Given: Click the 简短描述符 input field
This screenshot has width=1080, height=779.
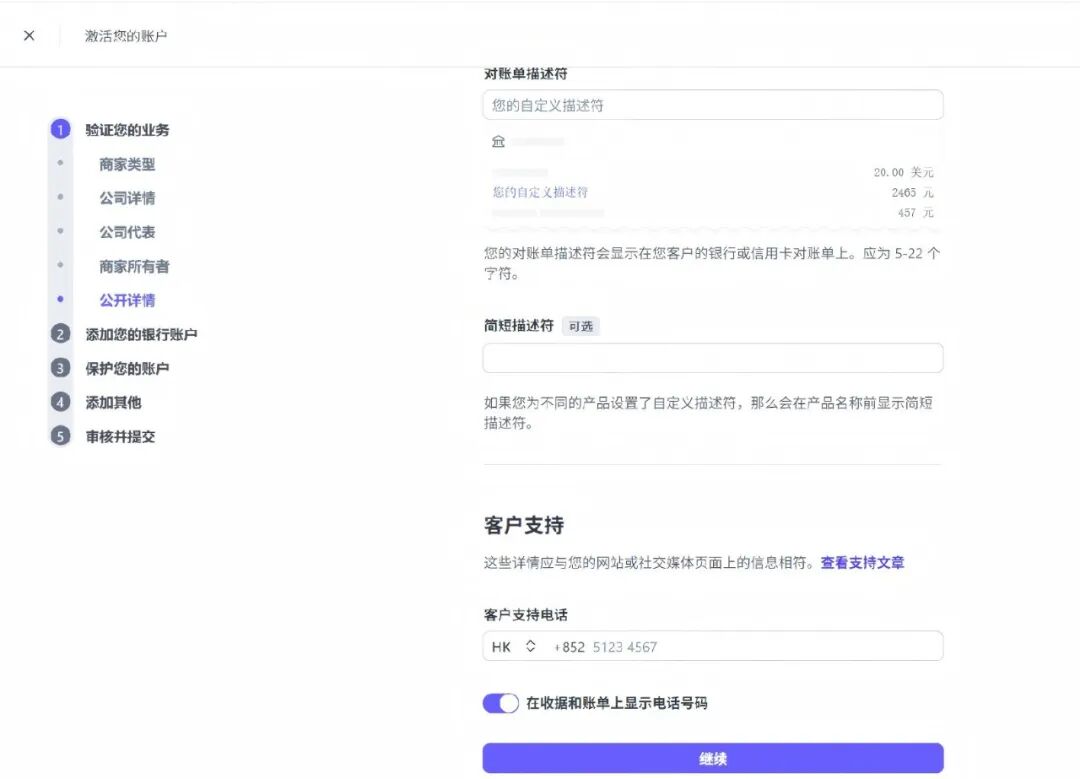Looking at the screenshot, I should [712, 358].
